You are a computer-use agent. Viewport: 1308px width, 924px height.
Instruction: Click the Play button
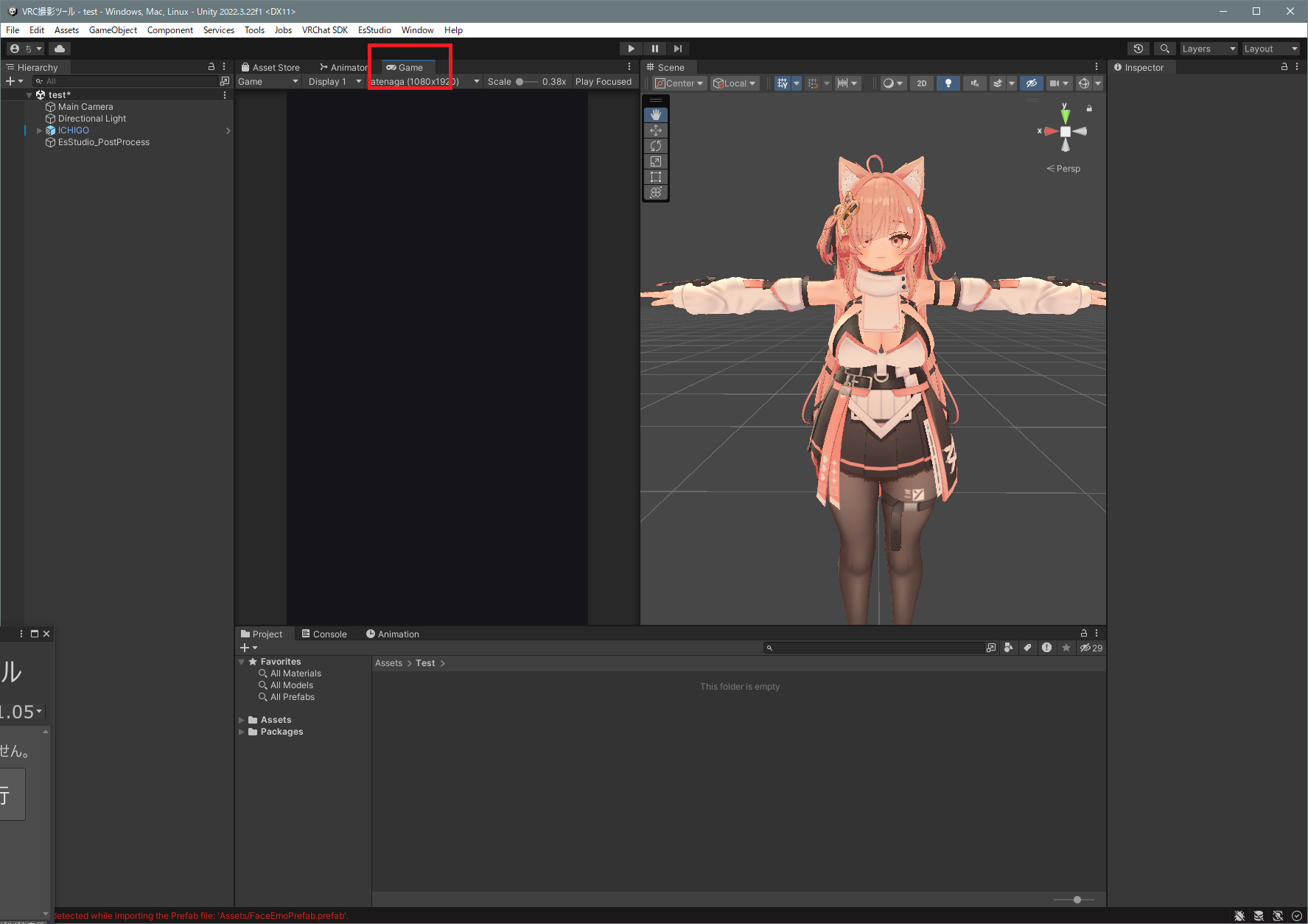click(x=631, y=49)
